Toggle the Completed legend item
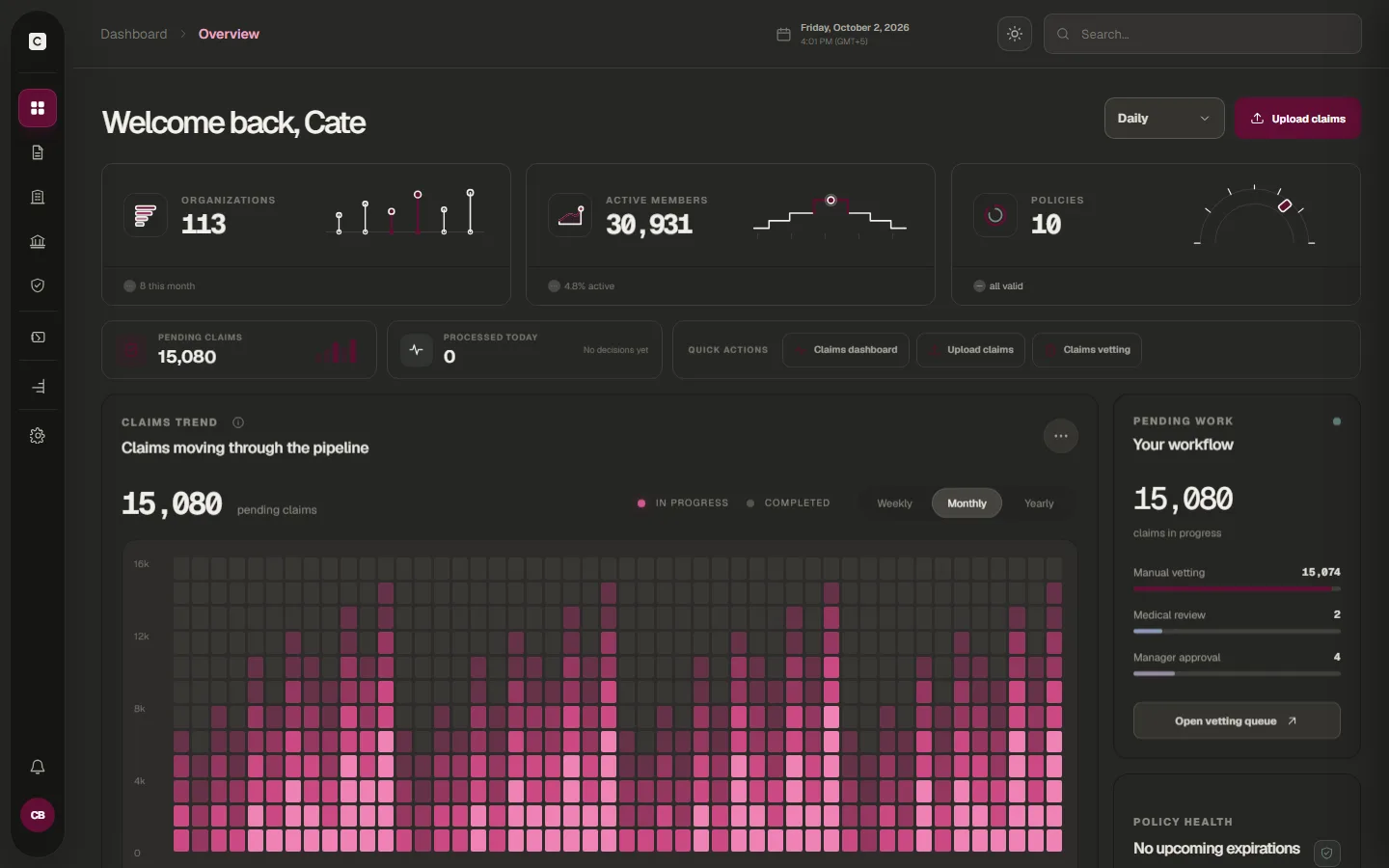The width and height of the screenshot is (1389, 868). [x=788, y=503]
